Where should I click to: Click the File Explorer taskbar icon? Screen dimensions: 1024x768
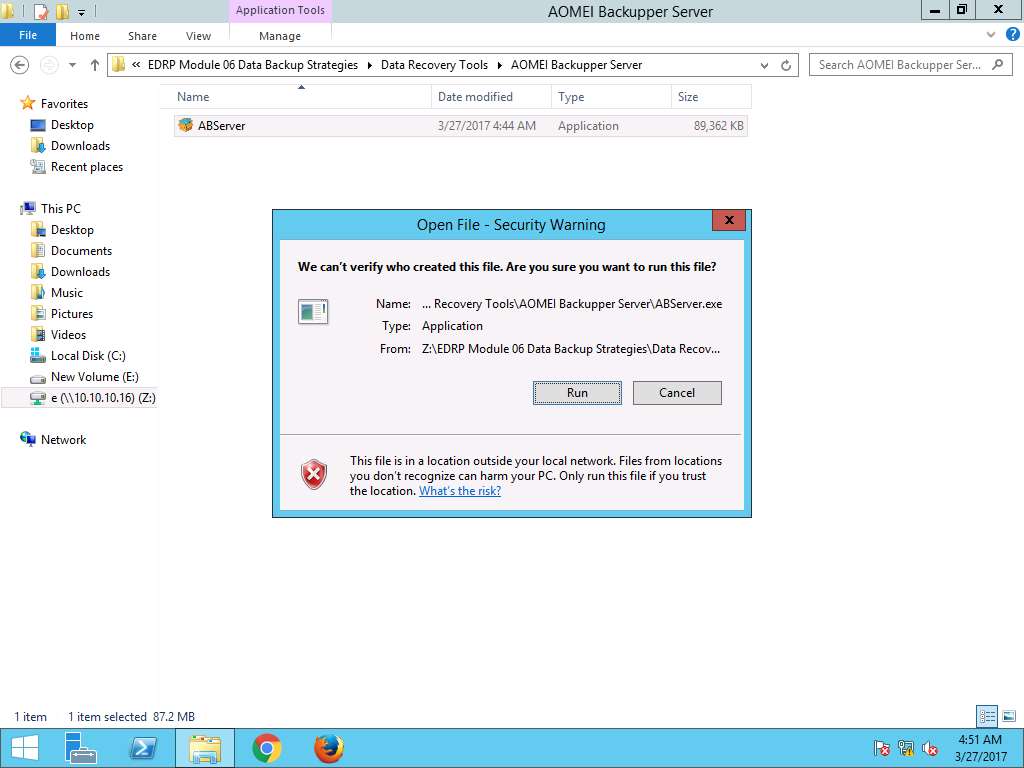click(x=204, y=748)
